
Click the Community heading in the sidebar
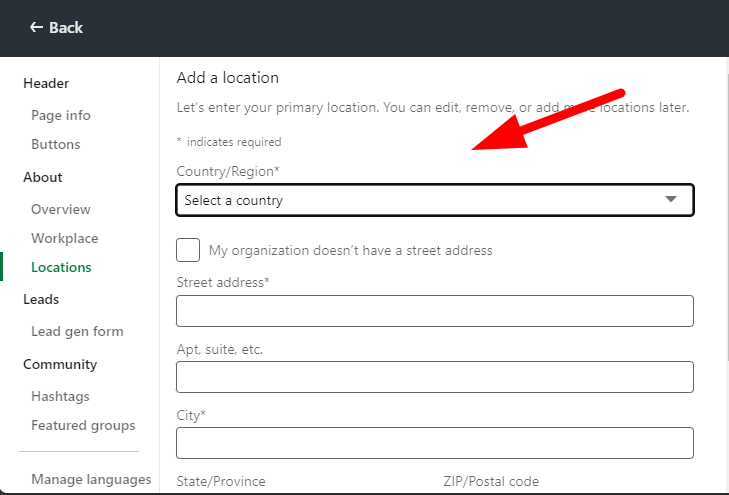[x=60, y=364]
